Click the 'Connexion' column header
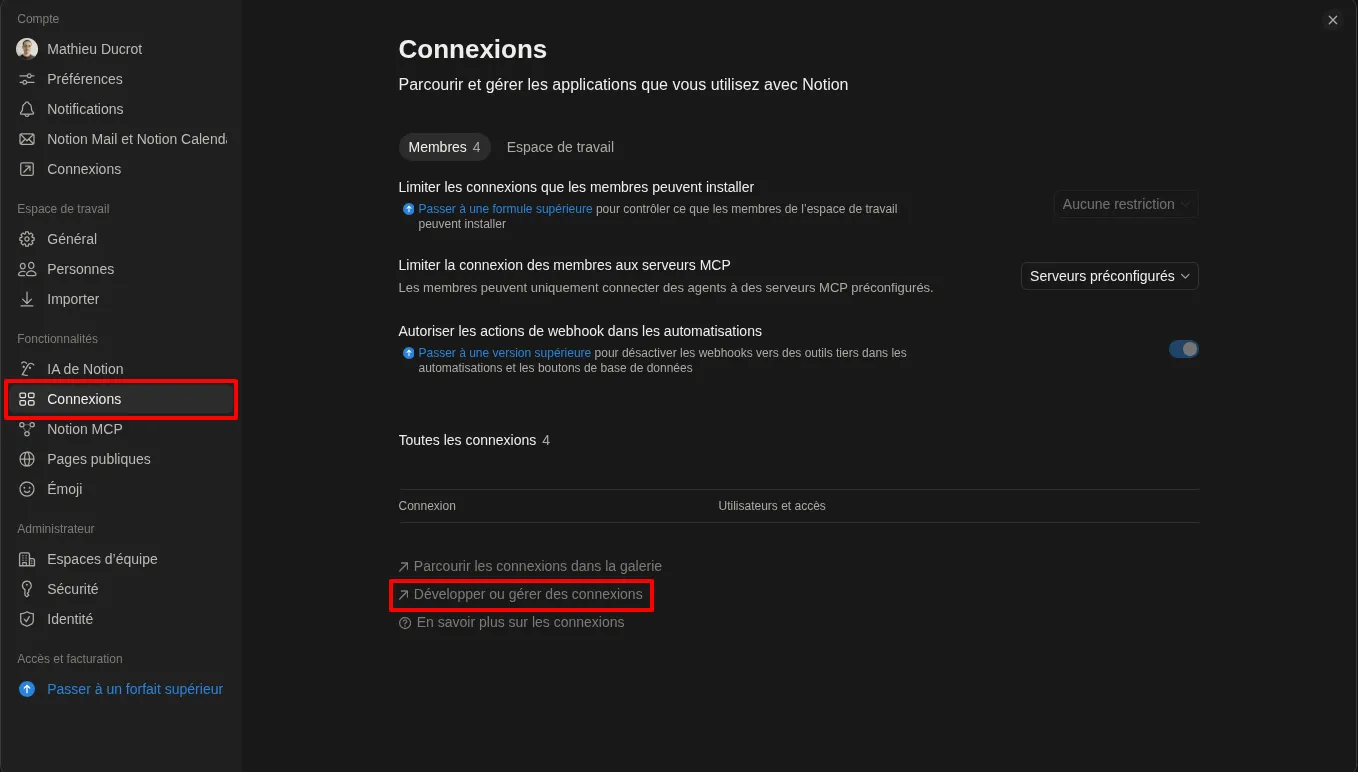The width and height of the screenshot is (1358, 772). click(427, 506)
